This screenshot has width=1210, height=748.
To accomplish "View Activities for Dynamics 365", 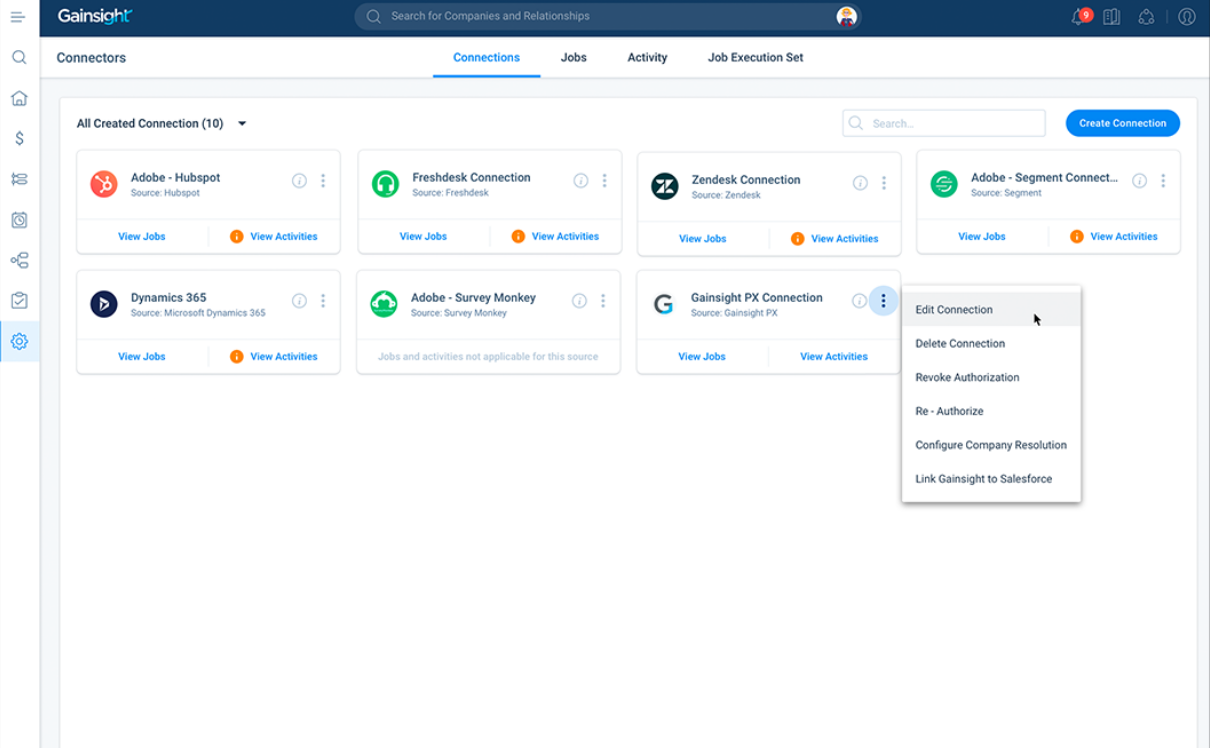I will coord(283,357).
